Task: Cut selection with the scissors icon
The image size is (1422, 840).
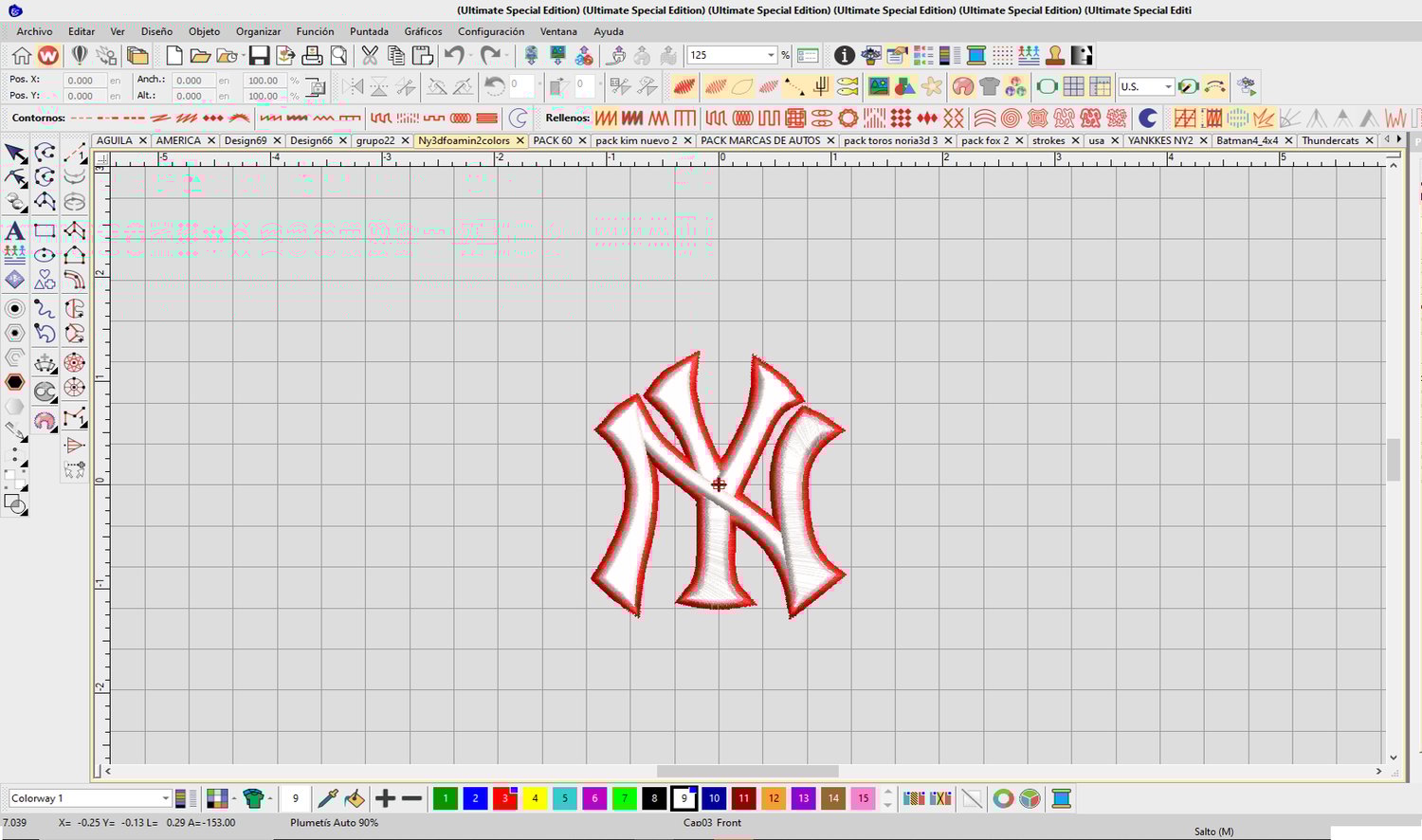Action: point(370,55)
